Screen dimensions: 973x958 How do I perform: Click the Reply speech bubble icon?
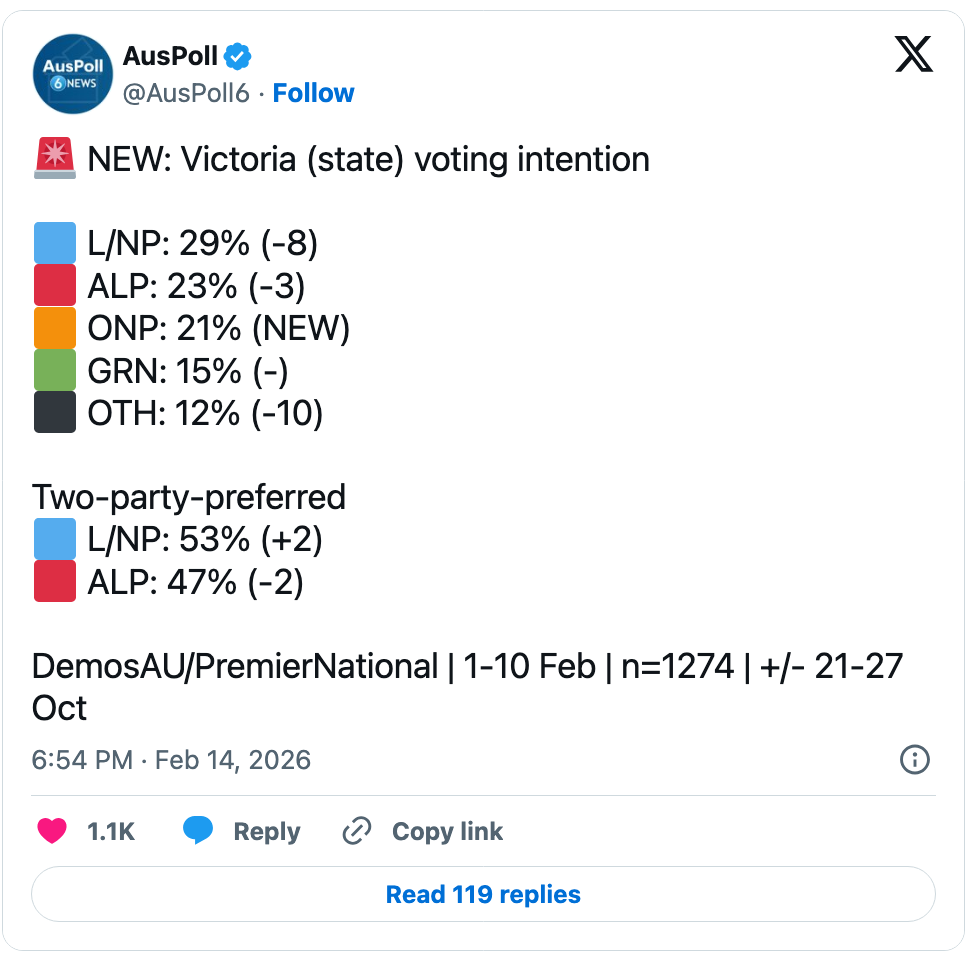(x=199, y=831)
